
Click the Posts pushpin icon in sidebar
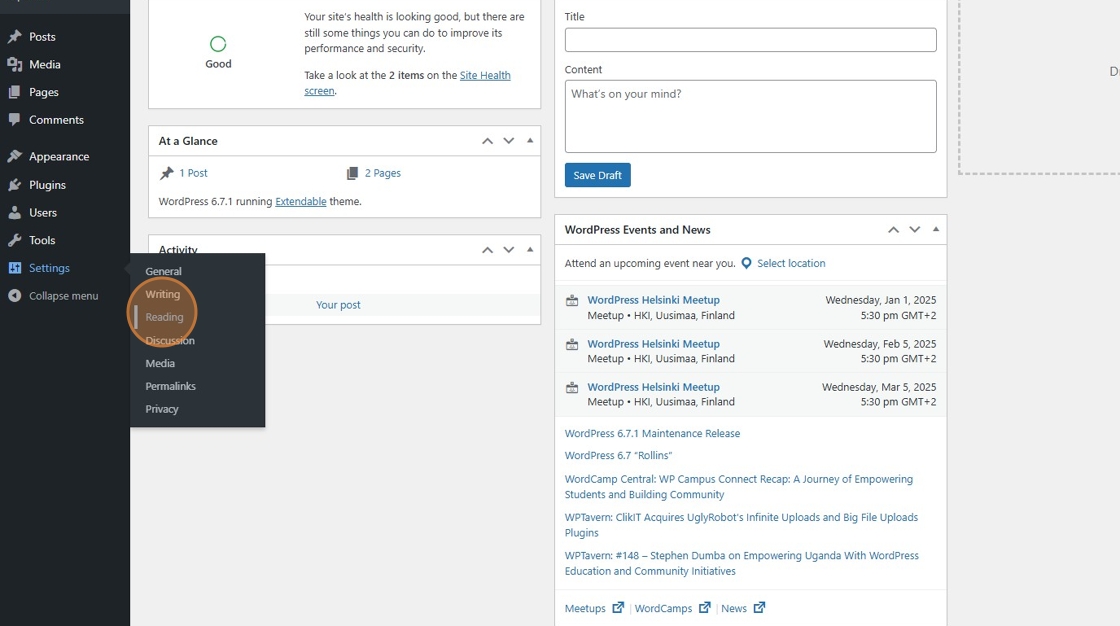click(x=14, y=36)
